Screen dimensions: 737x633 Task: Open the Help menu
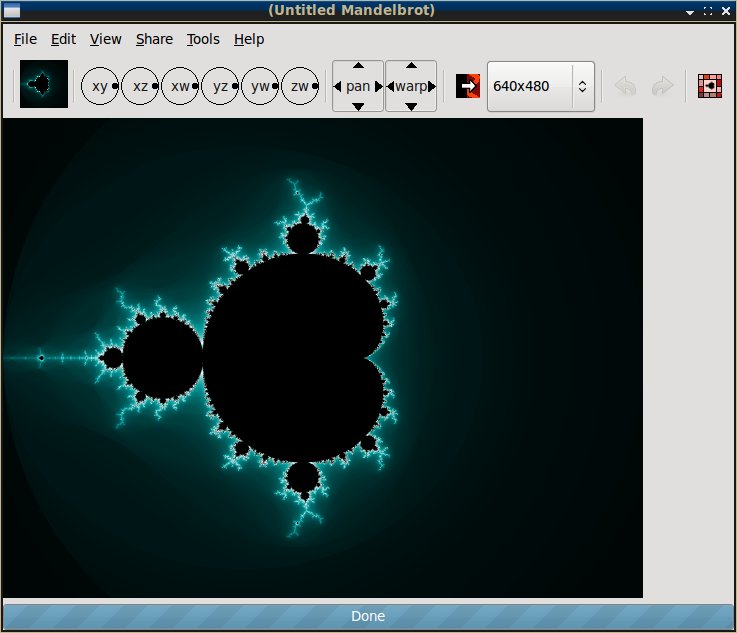pos(249,39)
